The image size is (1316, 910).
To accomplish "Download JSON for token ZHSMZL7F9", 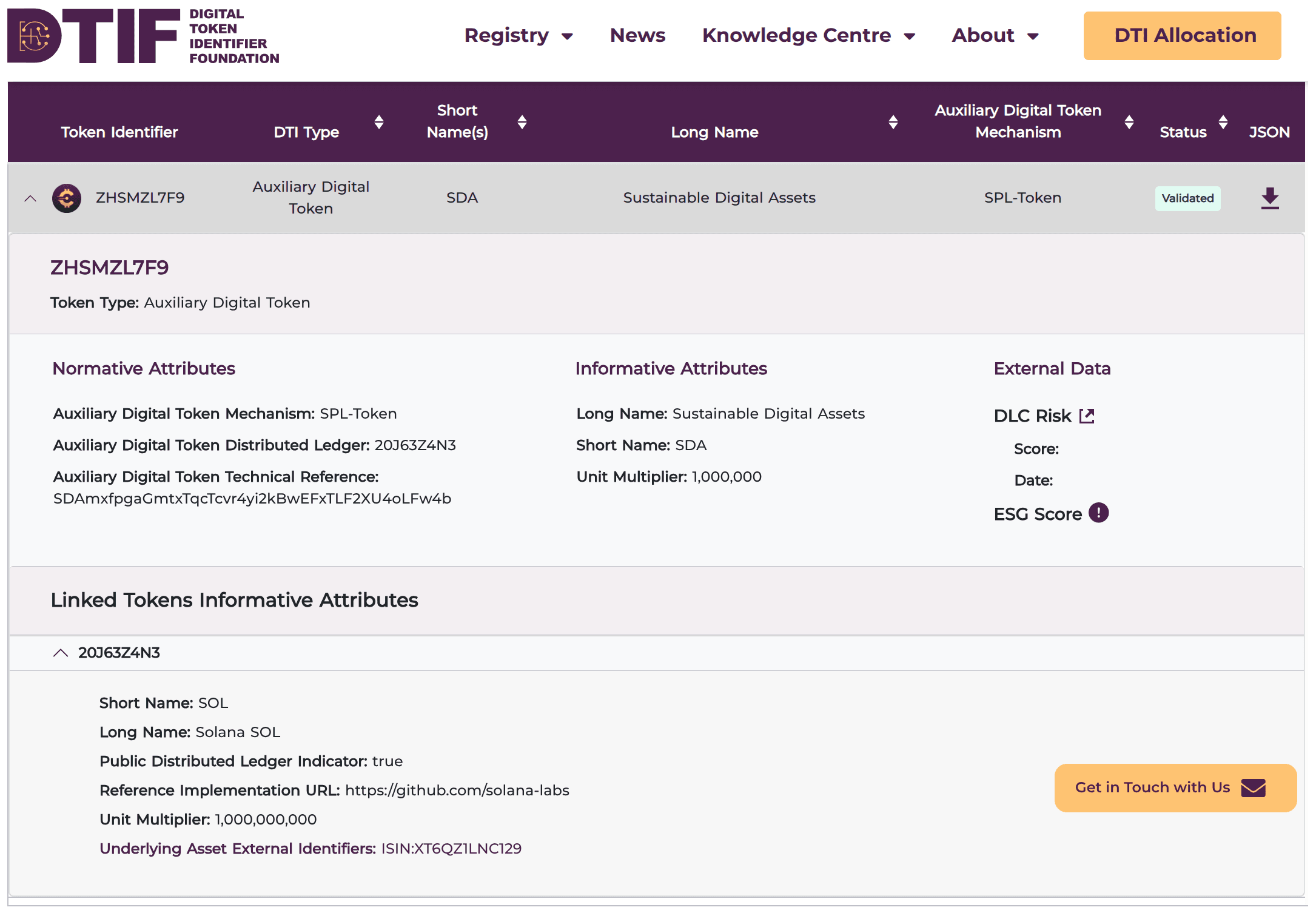I will pyautogui.click(x=1269, y=198).
